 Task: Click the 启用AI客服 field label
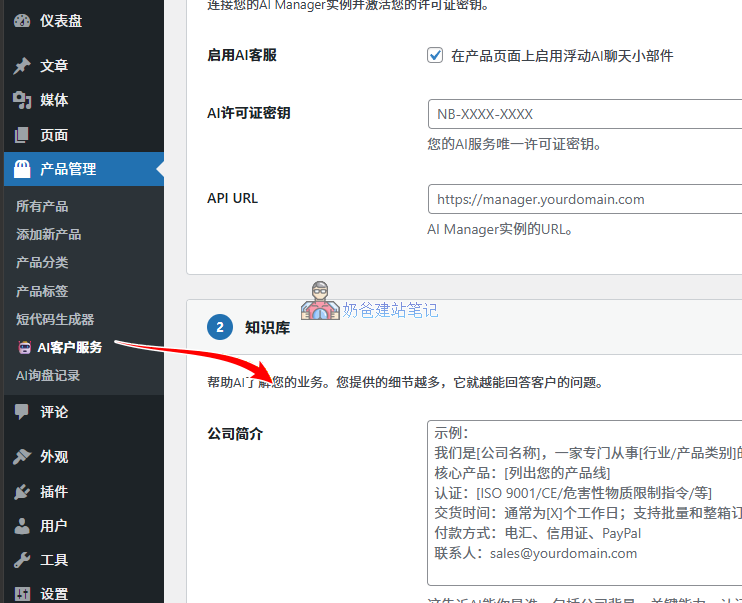point(242,55)
